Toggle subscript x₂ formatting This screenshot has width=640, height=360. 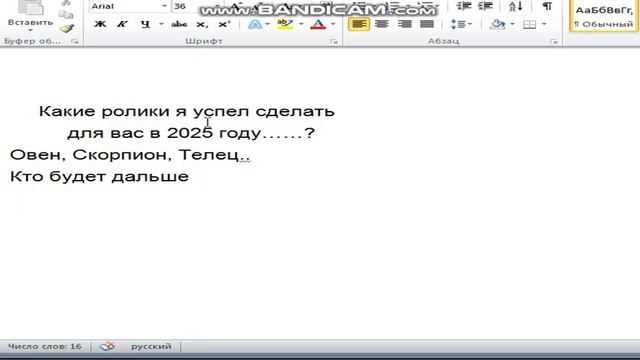click(202, 24)
